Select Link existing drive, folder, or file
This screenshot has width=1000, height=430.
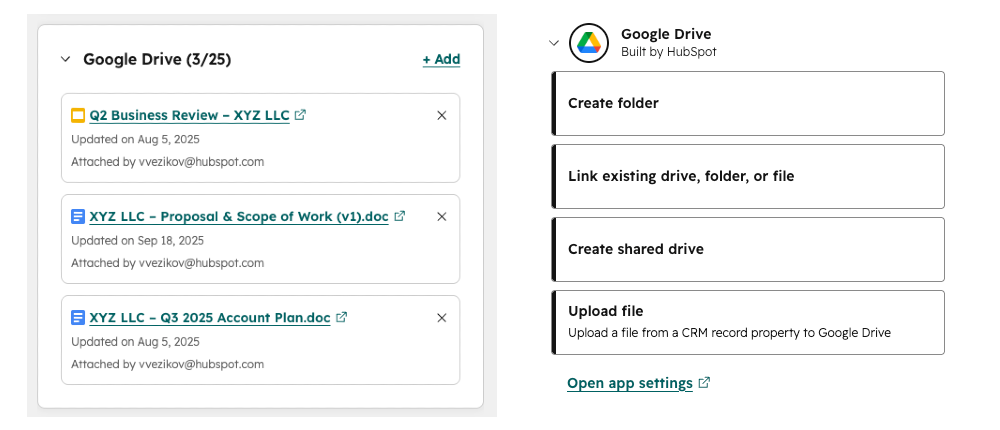(x=748, y=176)
